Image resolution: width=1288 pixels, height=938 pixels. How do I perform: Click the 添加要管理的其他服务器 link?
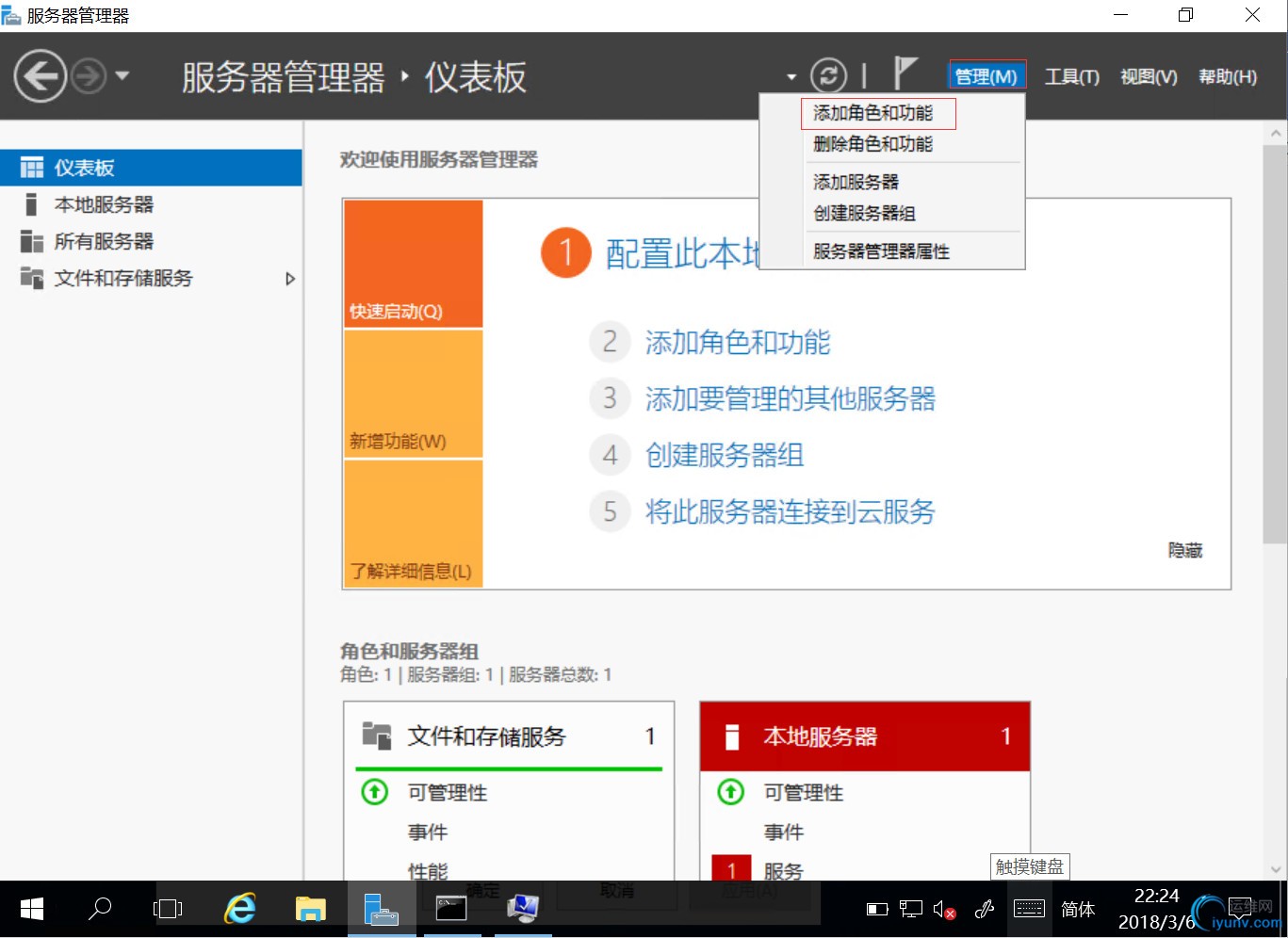[791, 399]
